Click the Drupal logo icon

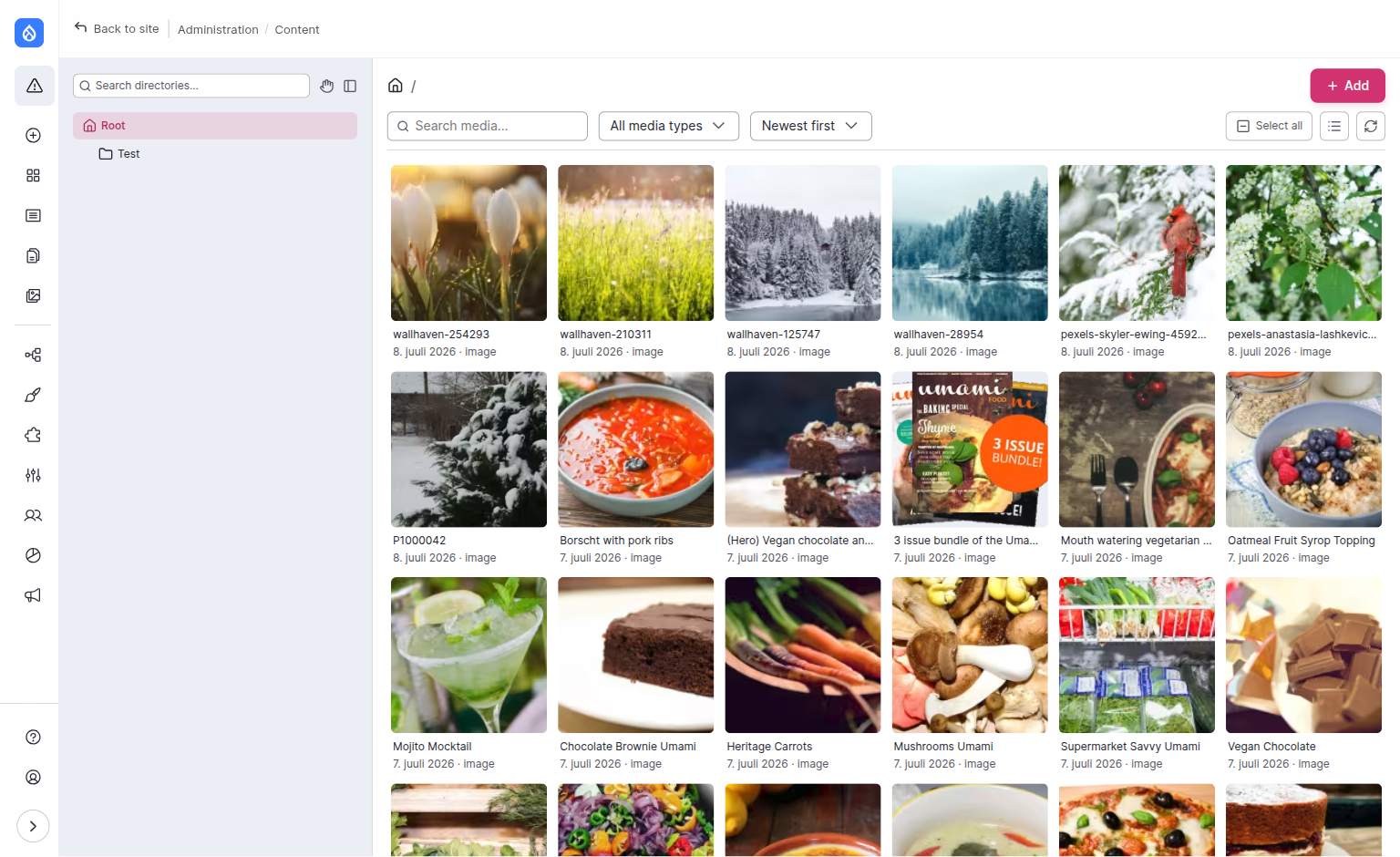click(x=29, y=33)
